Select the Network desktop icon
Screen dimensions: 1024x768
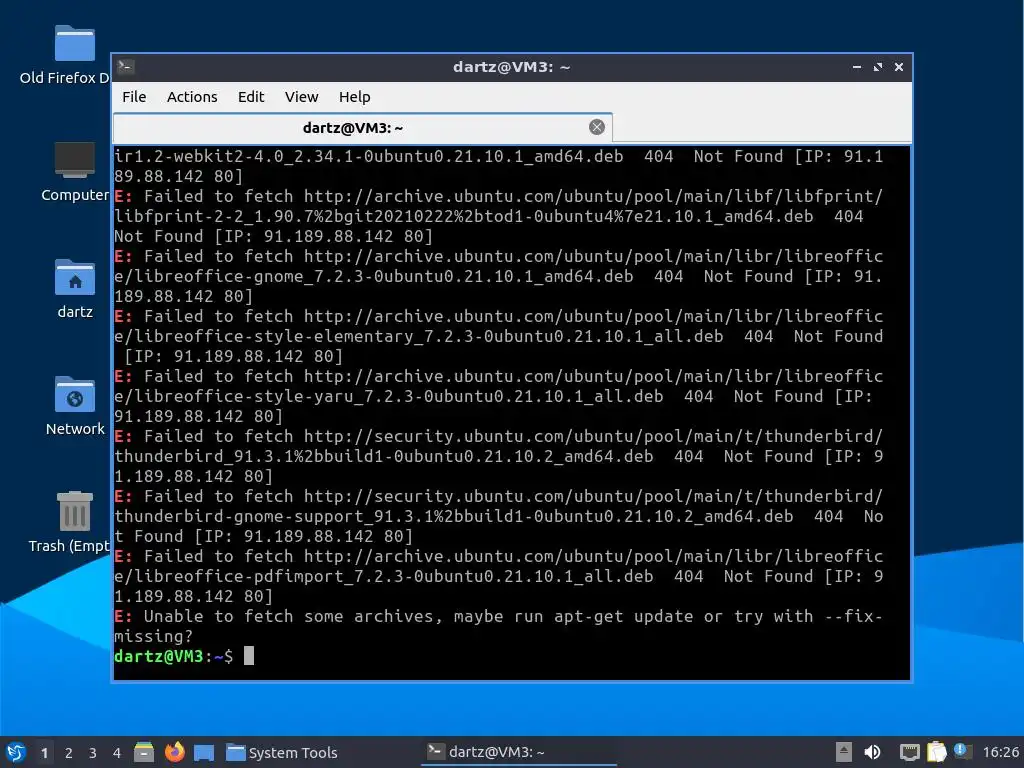[x=74, y=406]
